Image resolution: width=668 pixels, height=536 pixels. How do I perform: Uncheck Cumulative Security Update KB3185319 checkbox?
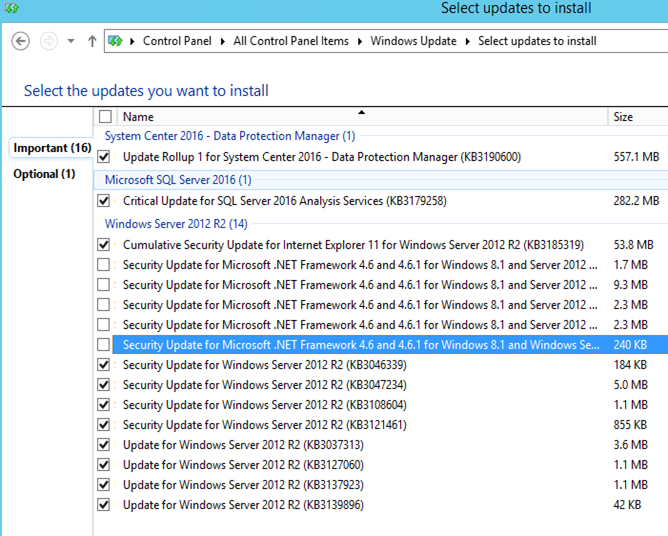coord(104,245)
